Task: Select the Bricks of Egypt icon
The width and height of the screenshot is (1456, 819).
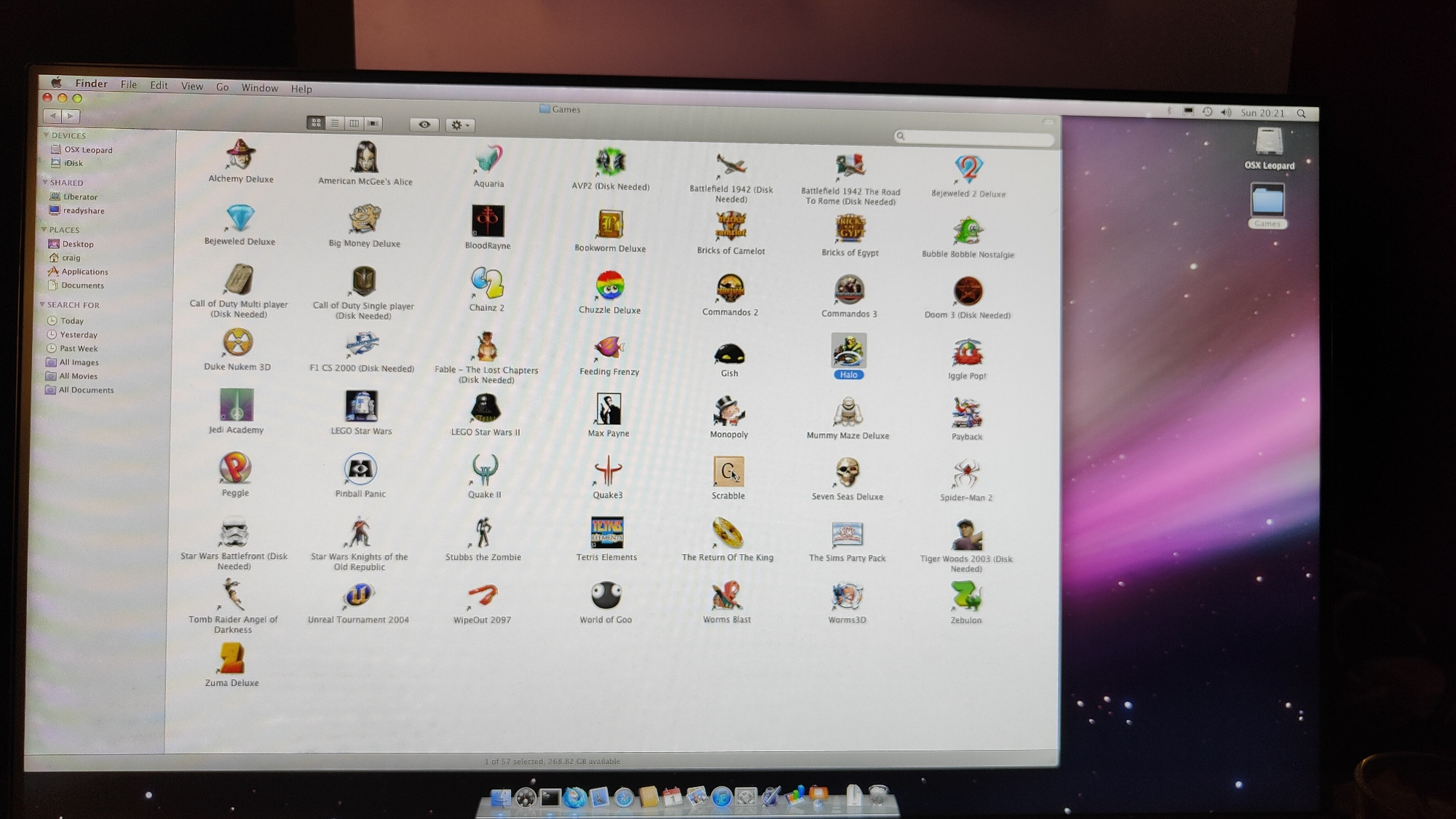Action: [x=850, y=229]
